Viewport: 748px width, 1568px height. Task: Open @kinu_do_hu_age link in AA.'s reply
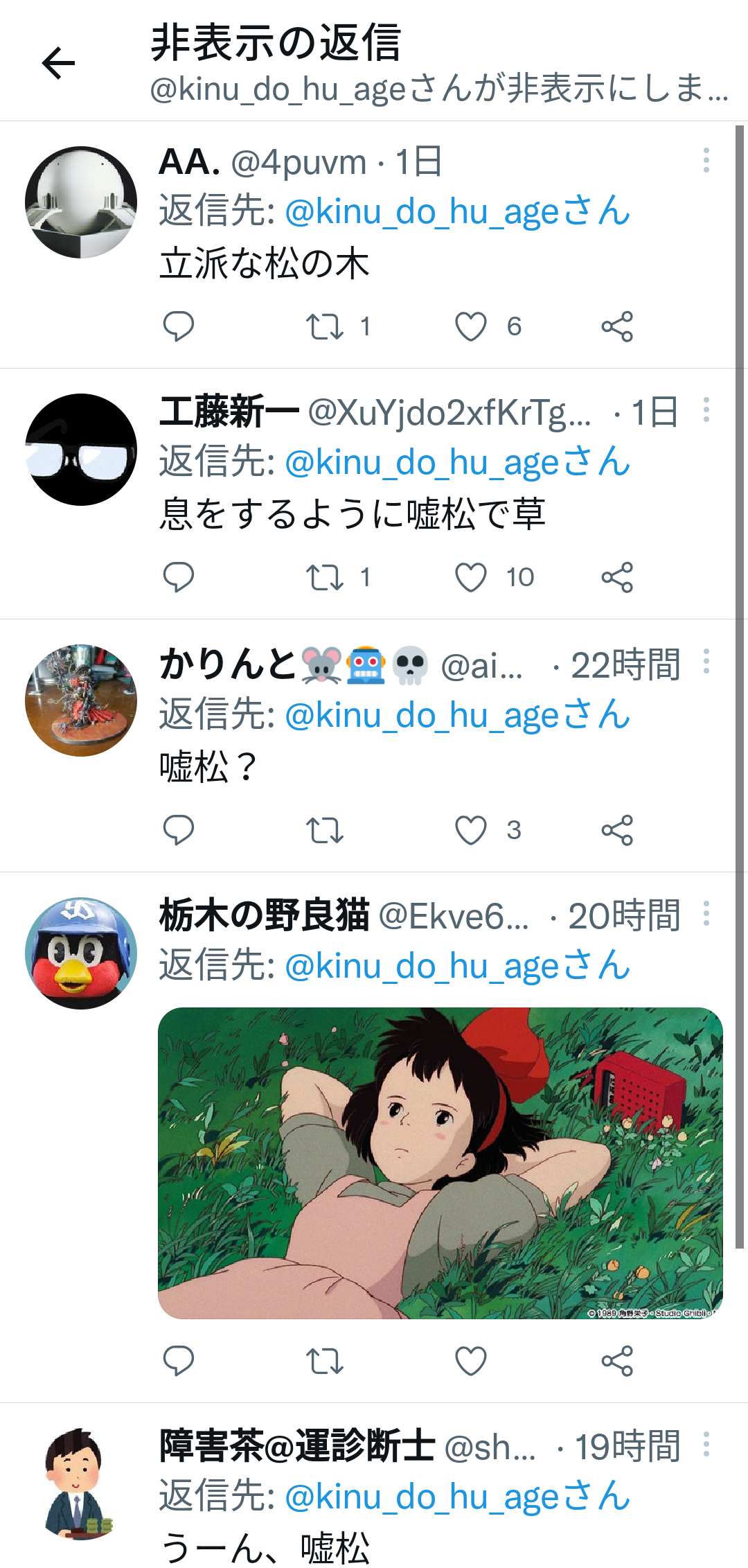(x=457, y=211)
